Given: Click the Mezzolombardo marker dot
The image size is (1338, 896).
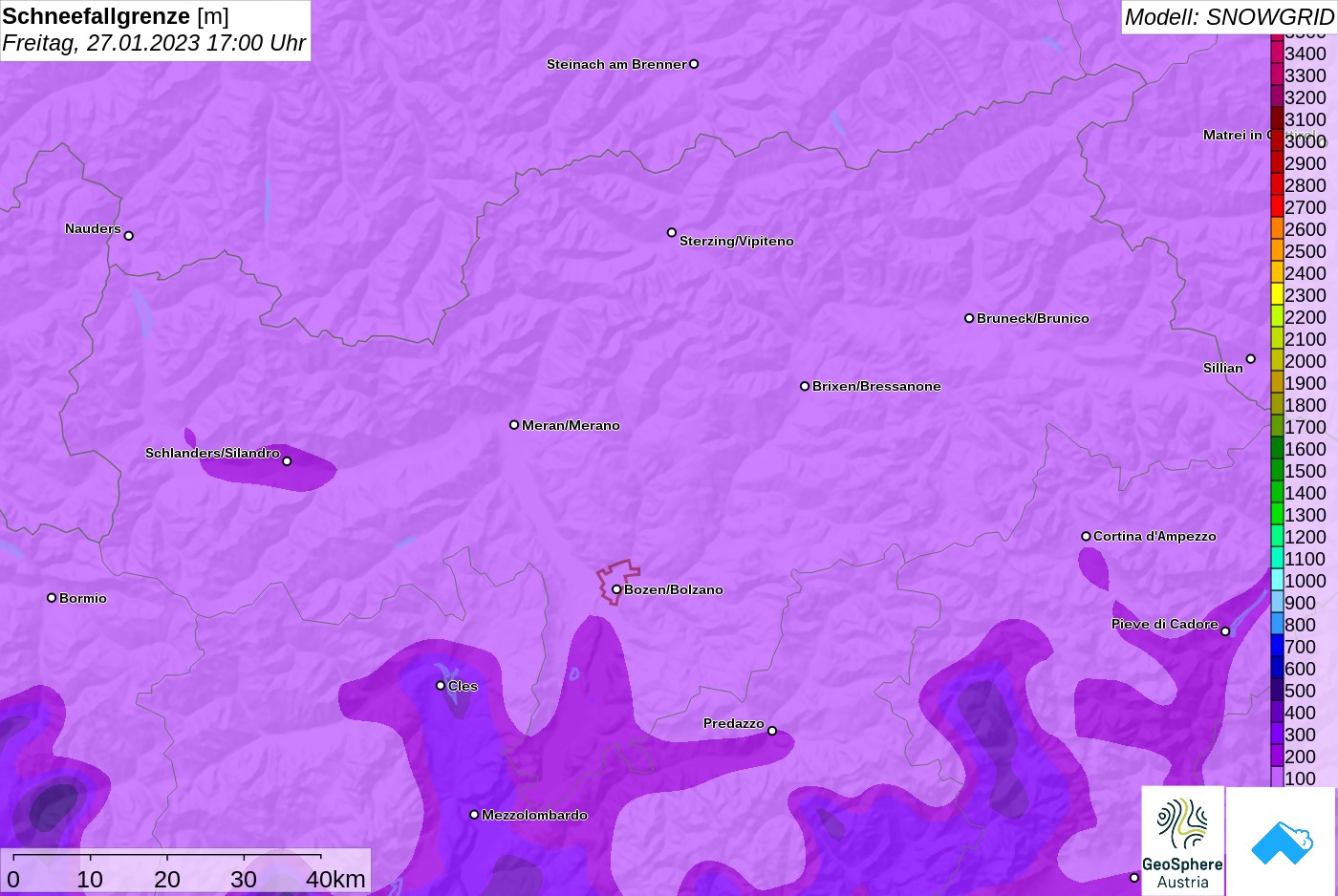Looking at the screenshot, I should point(474,815).
